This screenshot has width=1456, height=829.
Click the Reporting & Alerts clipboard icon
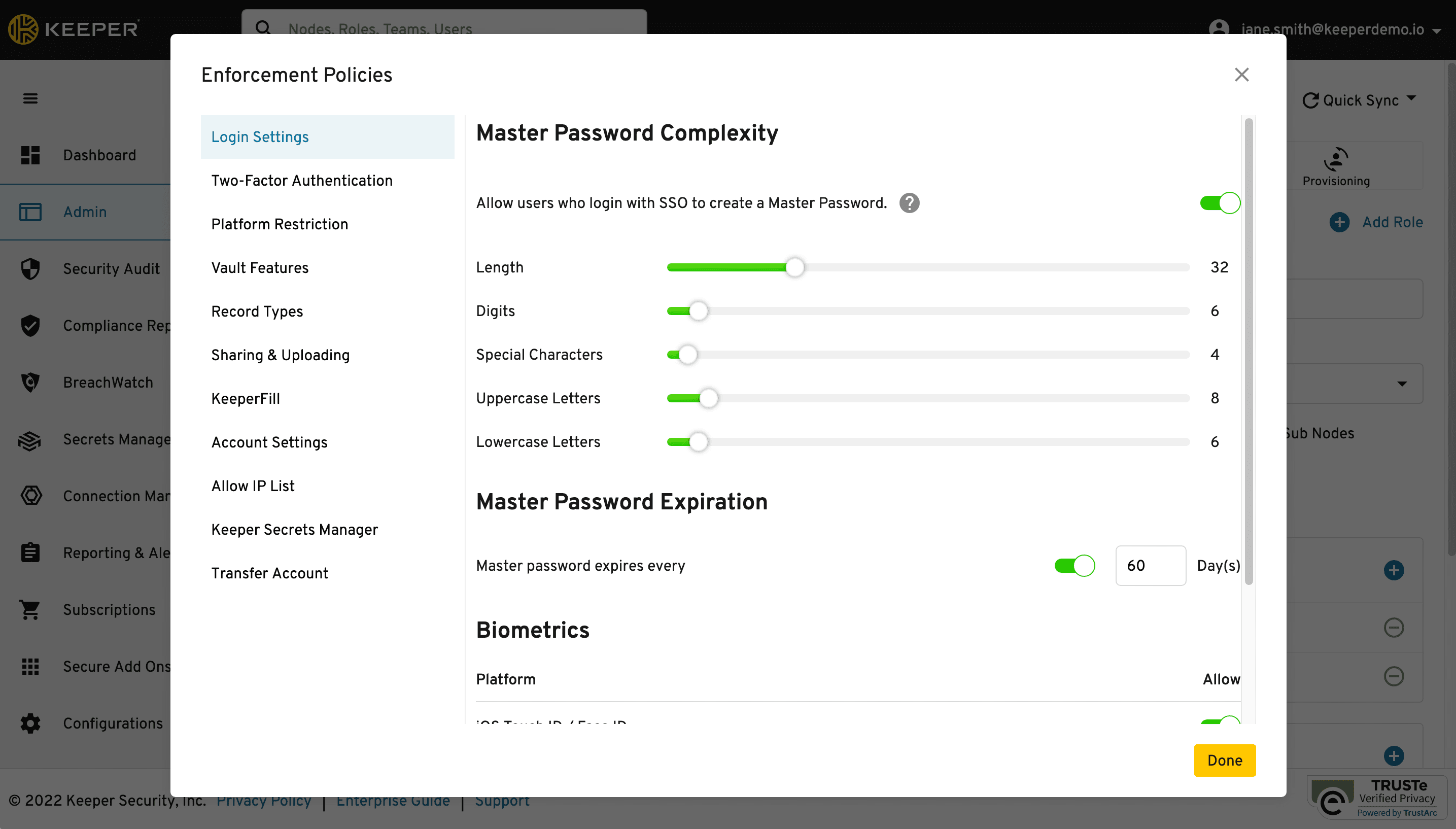pos(30,552)
